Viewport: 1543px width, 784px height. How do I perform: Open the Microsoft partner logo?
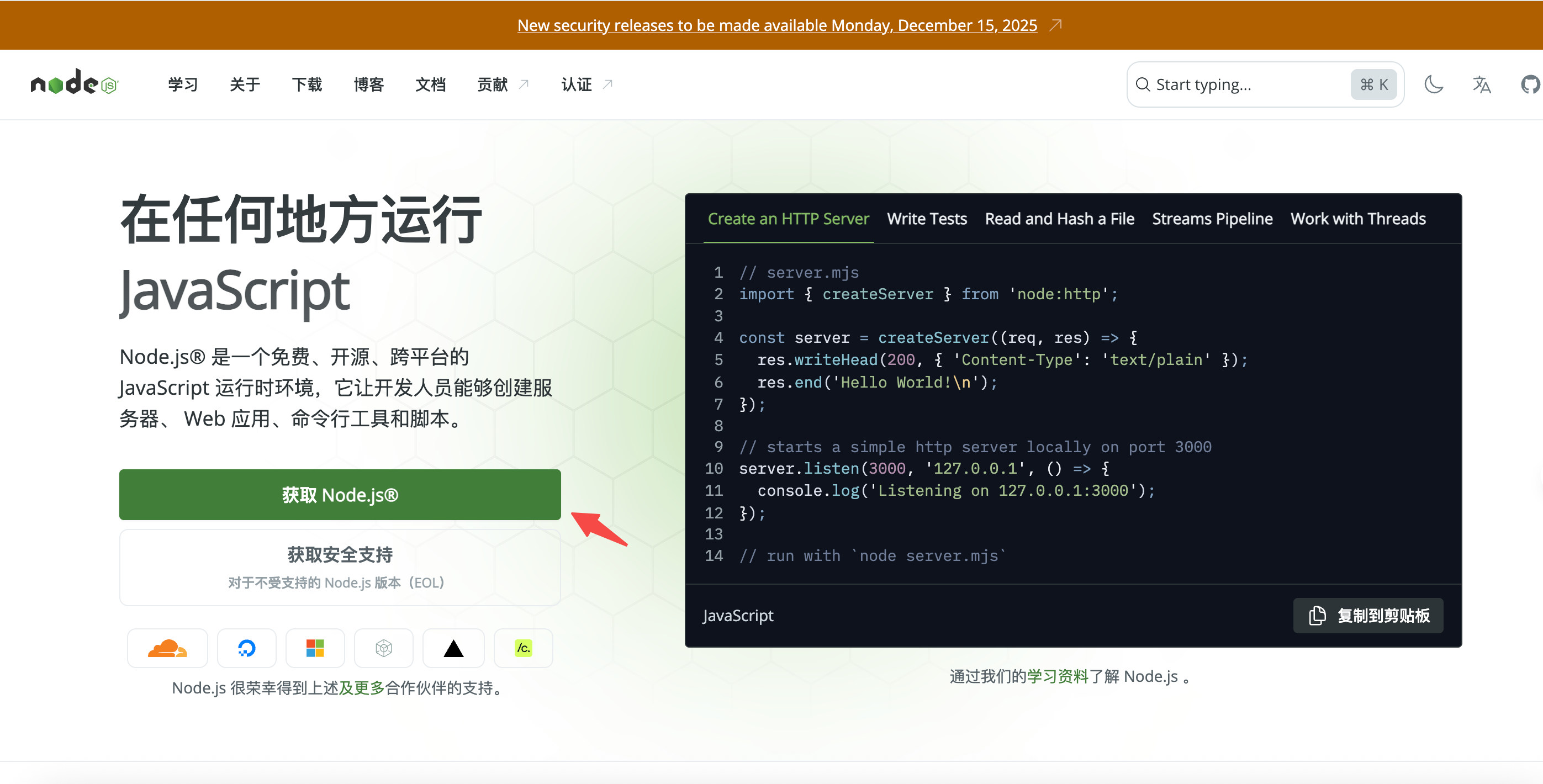315,648
